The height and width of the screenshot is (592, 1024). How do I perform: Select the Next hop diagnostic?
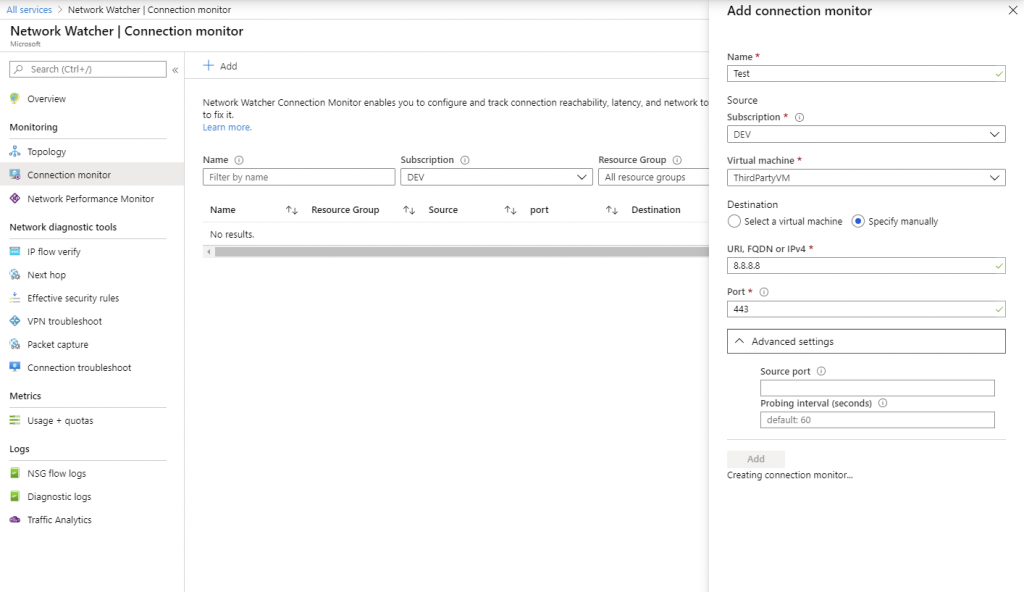click(45, 275)
